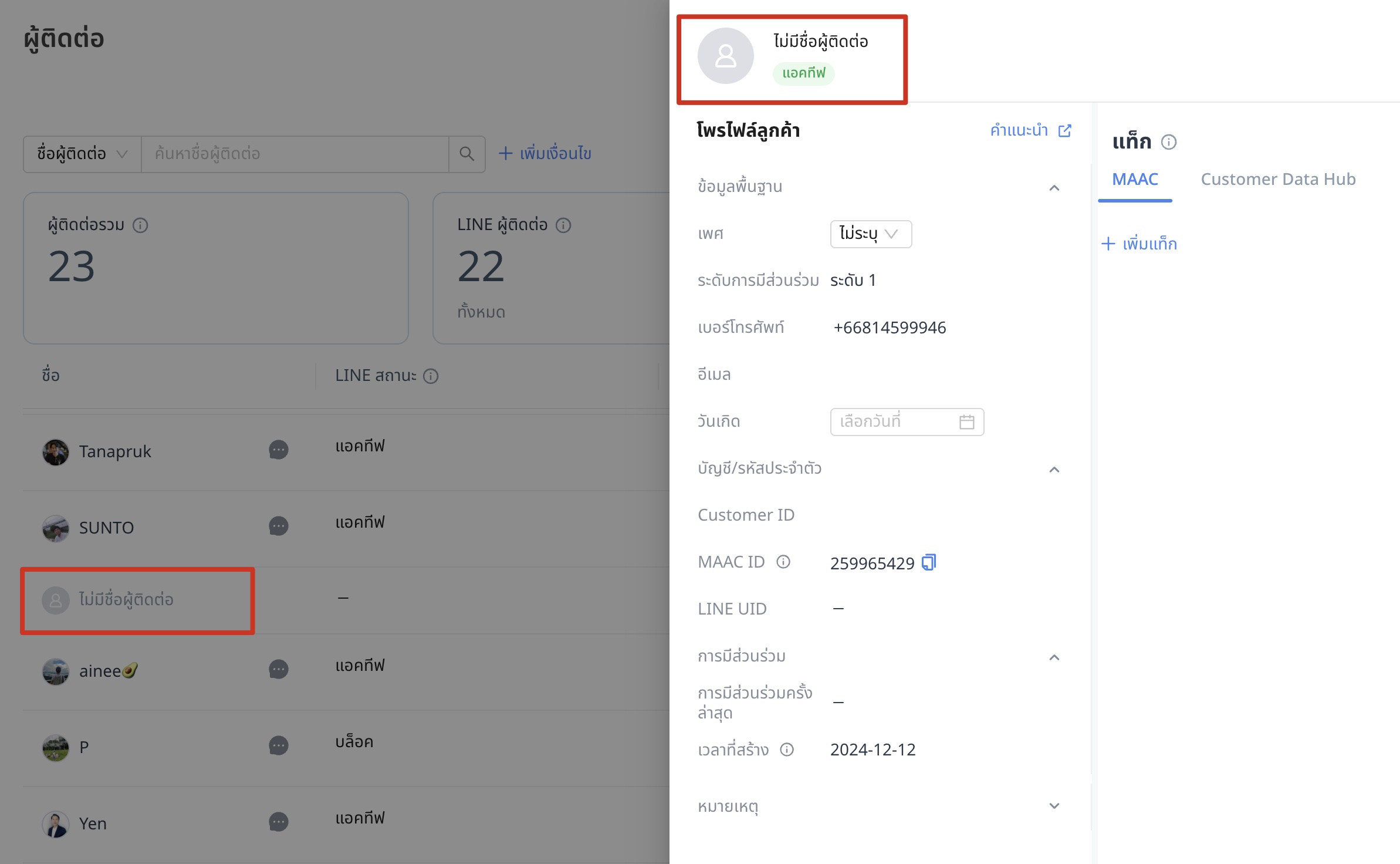Collapse the บัญชี/รหัสประจำตัว section
Viewport: 1400px width, 864px height.
1054,470
